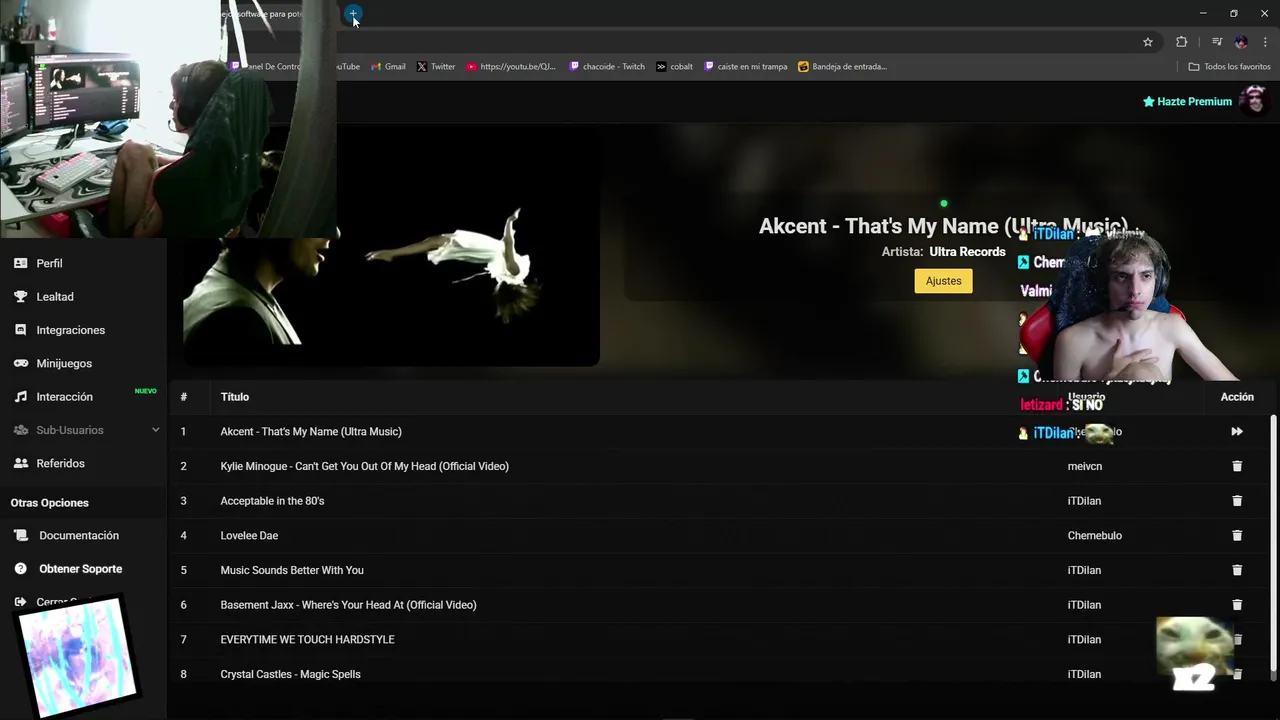Open the browser extensions puzzle icon
This screenshot has width=1280, height=720.
[1181, 42]
